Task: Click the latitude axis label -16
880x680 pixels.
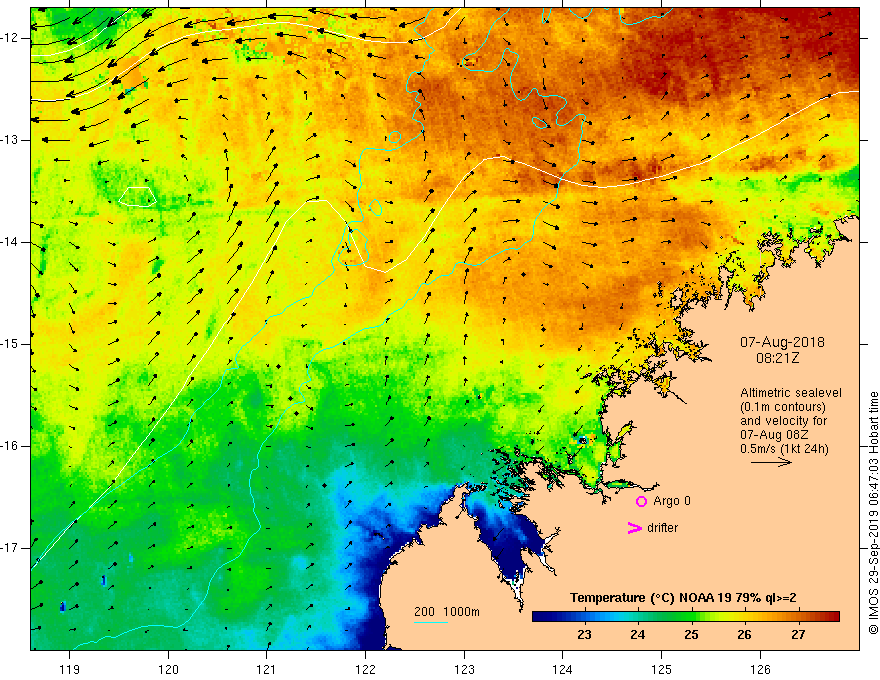Action: 10,446
